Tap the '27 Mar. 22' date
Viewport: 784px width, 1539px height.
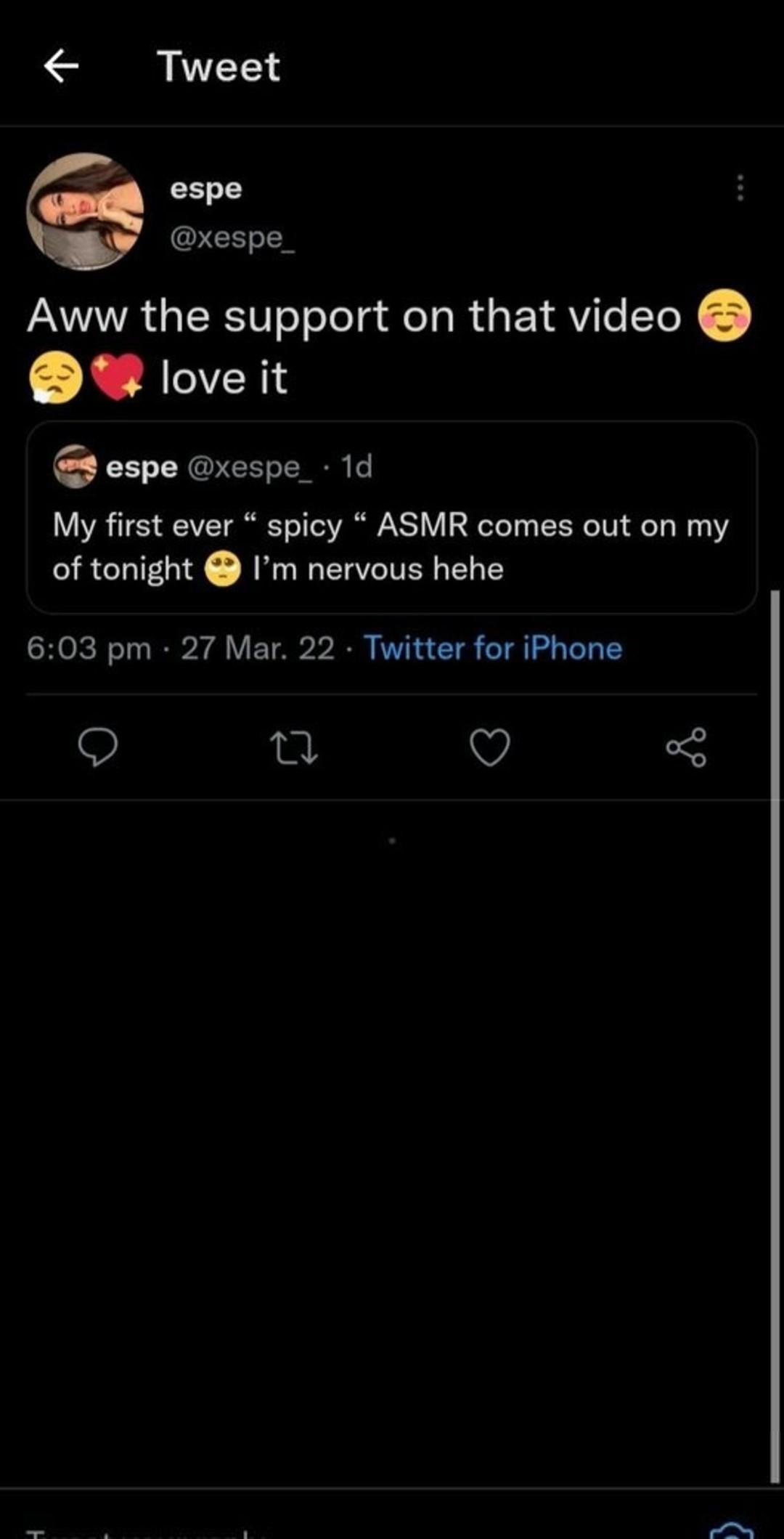pos(258,648)
